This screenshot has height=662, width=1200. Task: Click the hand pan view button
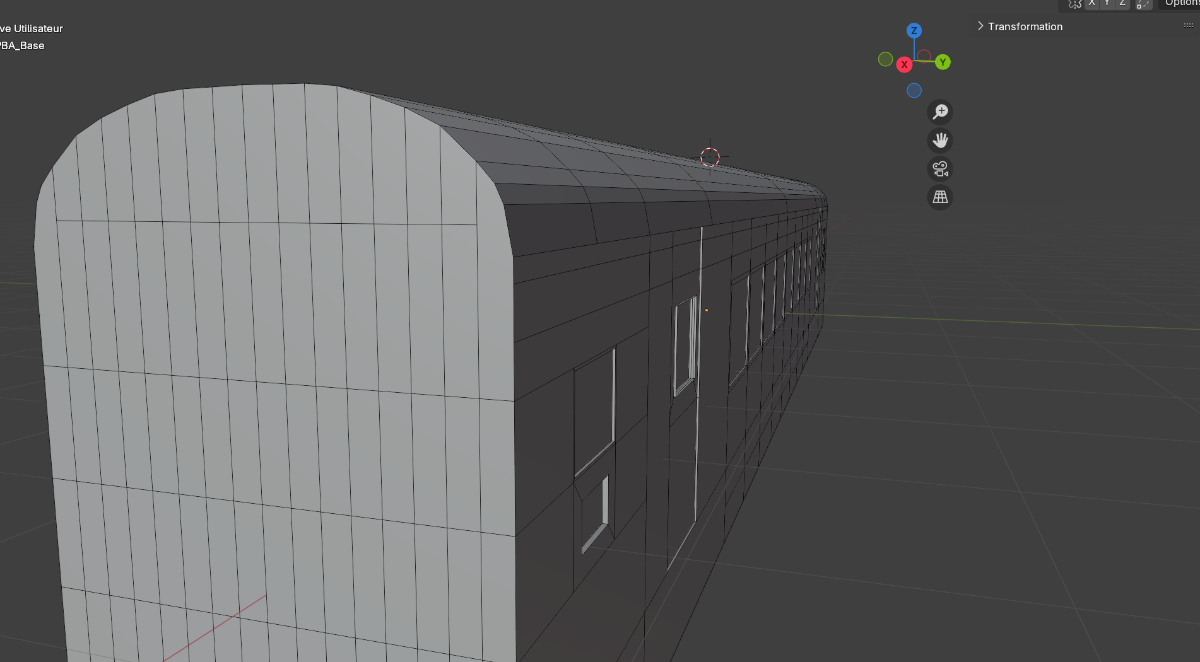[x=940, y=140]
